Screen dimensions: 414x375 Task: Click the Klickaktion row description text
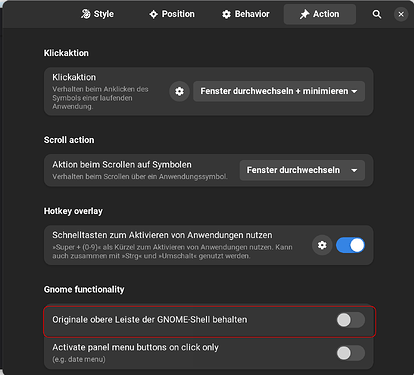pos(100,98)
